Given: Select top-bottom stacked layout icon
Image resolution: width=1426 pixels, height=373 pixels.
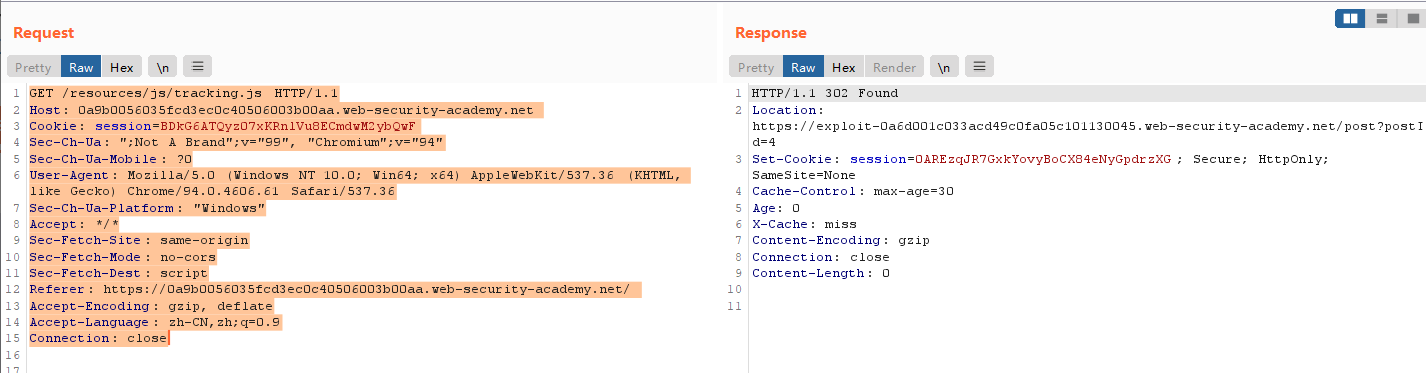Looking at the screenshot, I should 1381,18.
